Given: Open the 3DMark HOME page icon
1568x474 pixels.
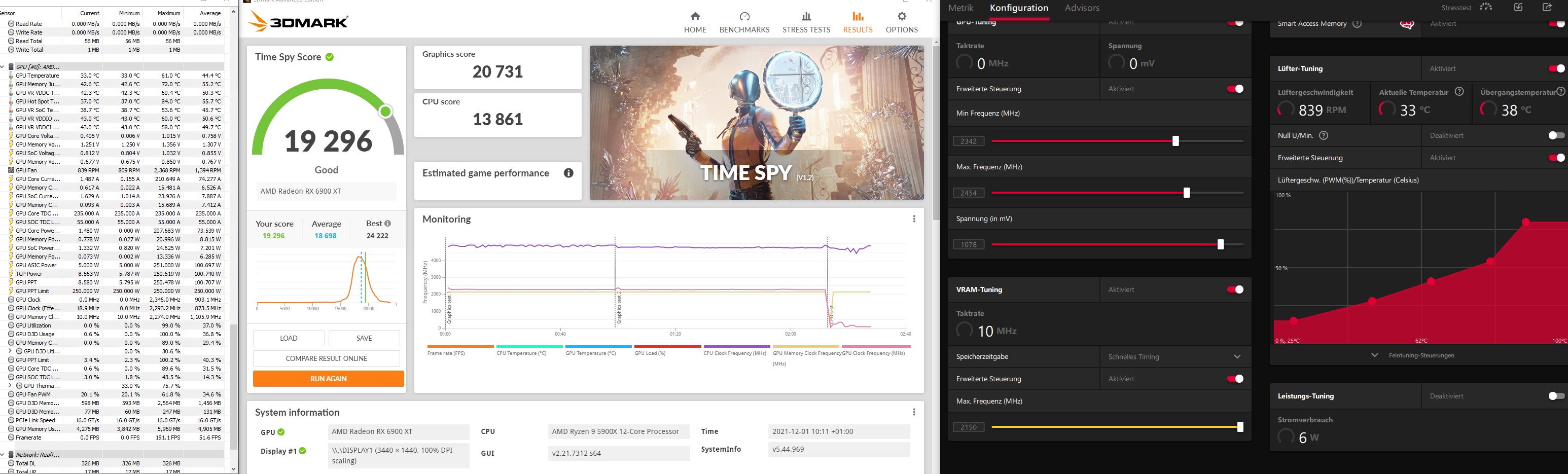Looking at the screenshot, I should tap(695, 16).
